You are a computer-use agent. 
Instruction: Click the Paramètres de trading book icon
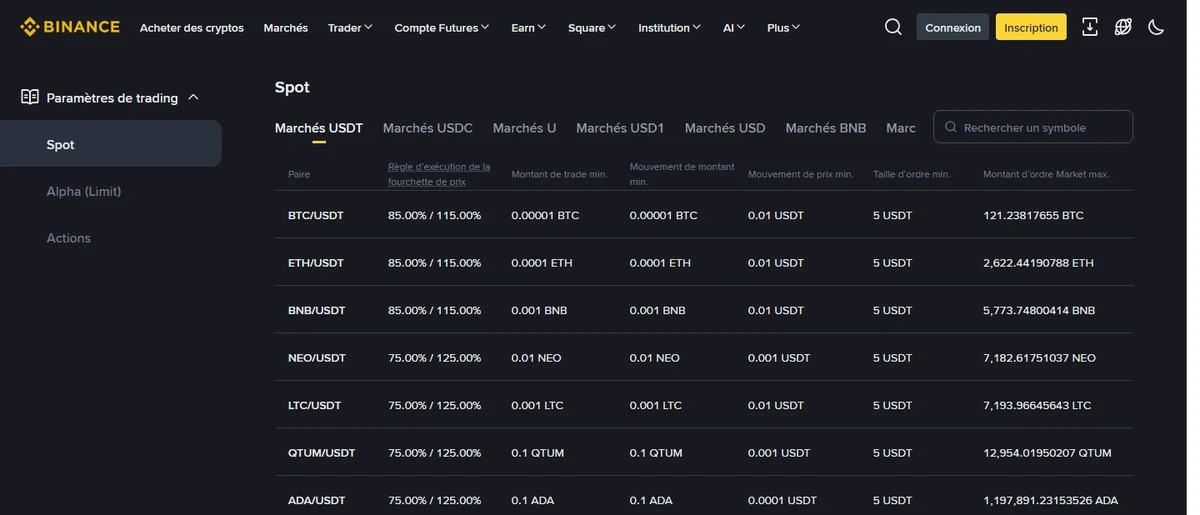pos(30,97)
